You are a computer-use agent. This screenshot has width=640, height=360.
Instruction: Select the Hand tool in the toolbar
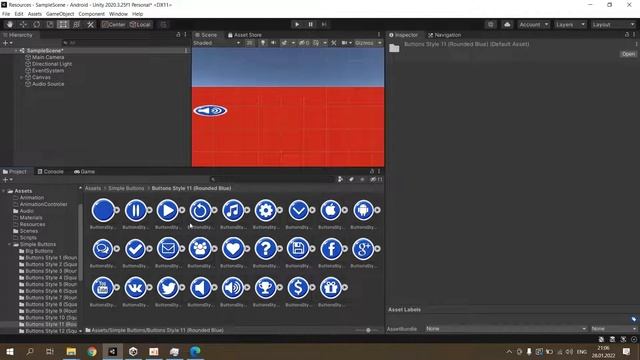[x=10, y=24]
